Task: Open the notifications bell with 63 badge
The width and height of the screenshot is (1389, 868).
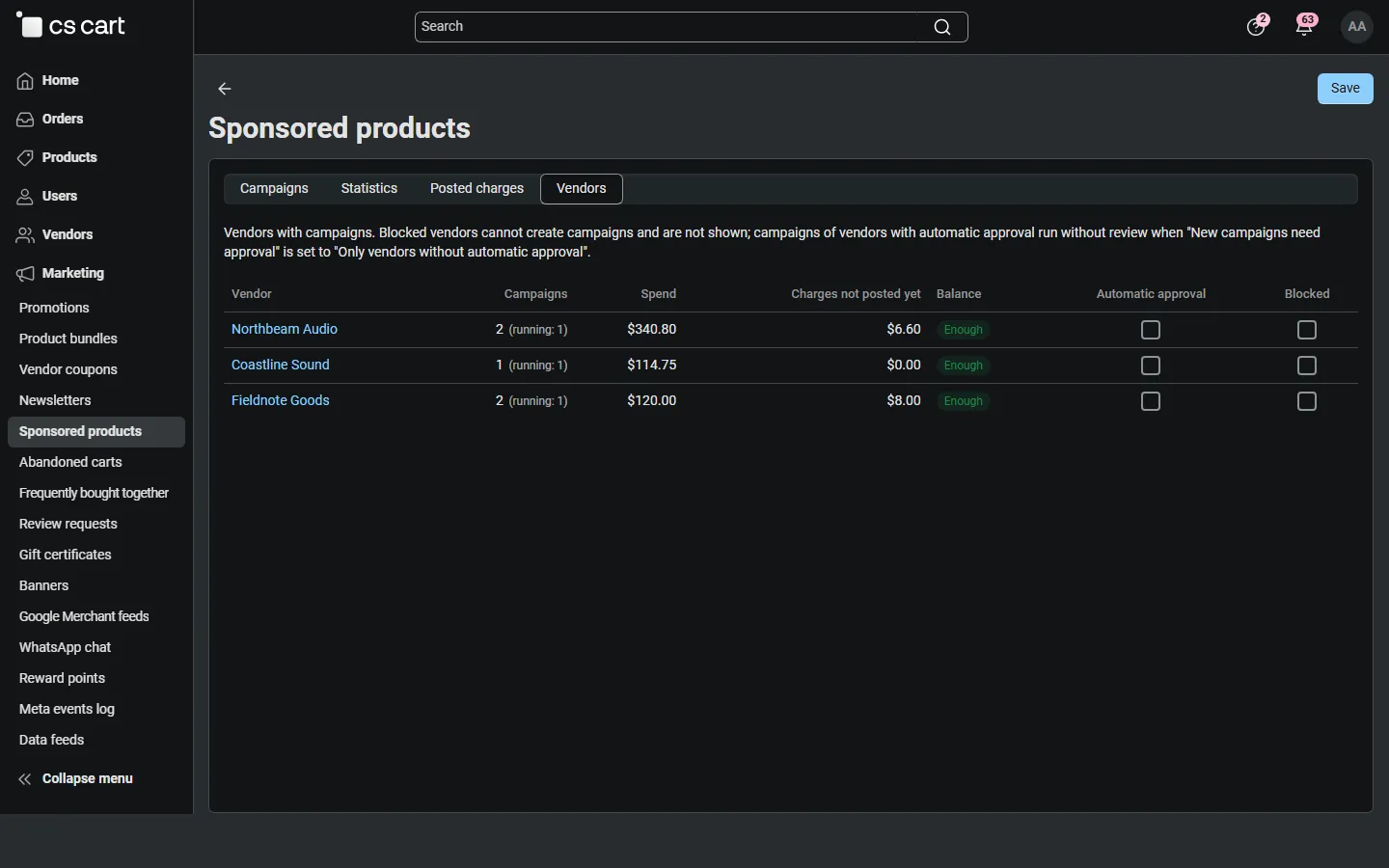Action: tap(1307, 26)
